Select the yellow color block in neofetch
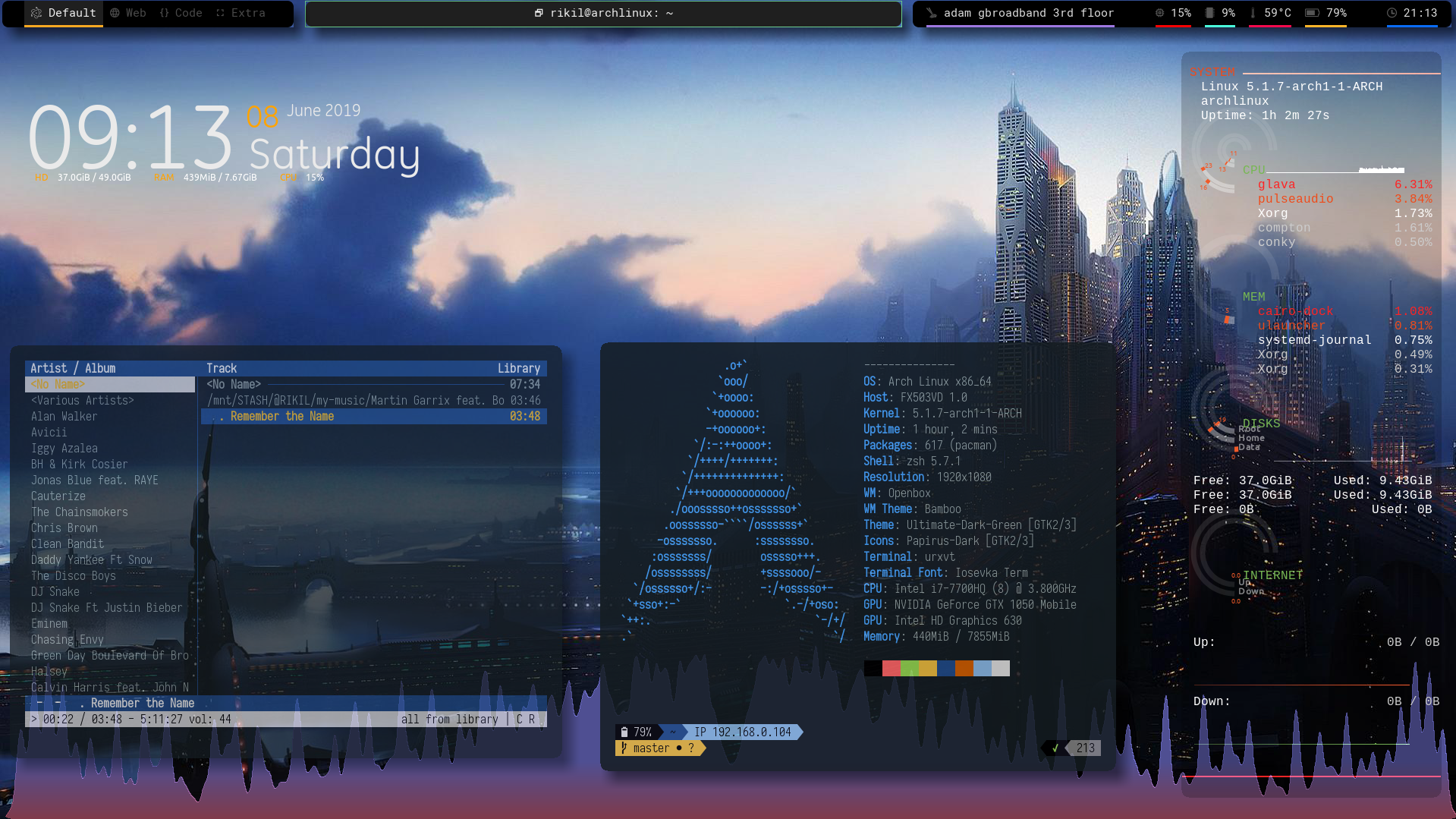Screen dimensions: 1456x819 927,668
